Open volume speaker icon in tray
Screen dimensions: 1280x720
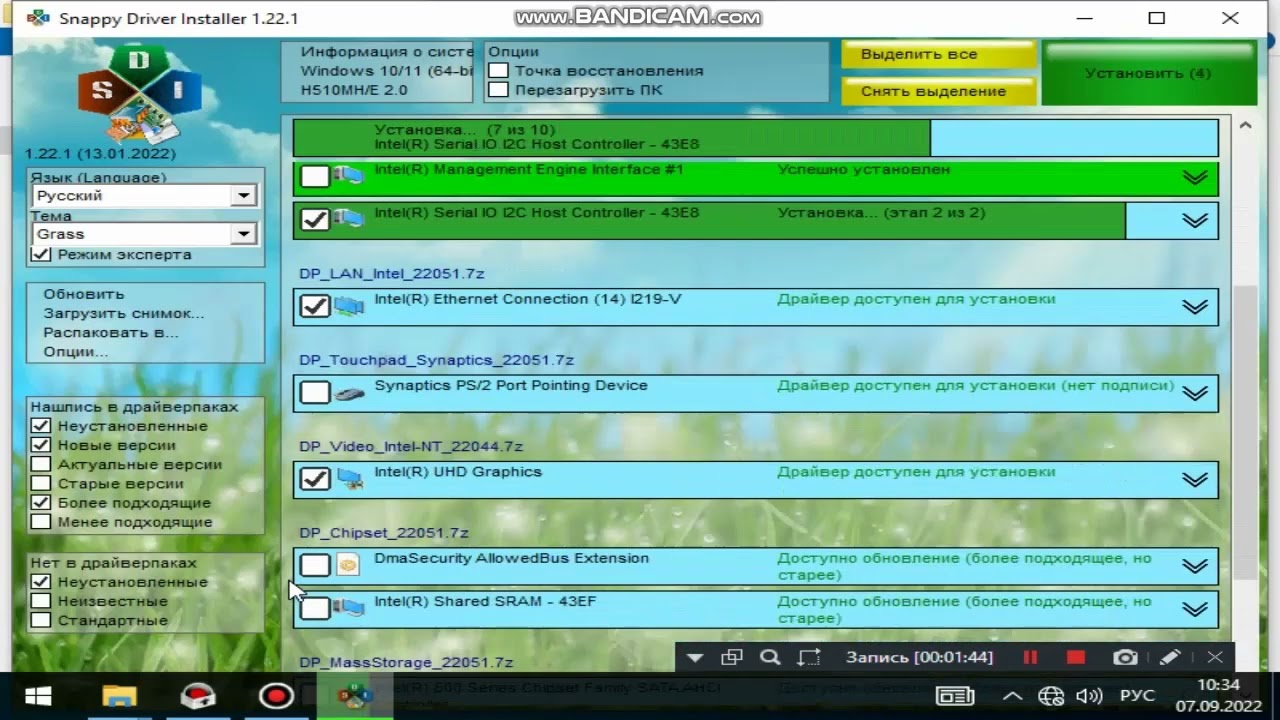(x=1089, y=696)
